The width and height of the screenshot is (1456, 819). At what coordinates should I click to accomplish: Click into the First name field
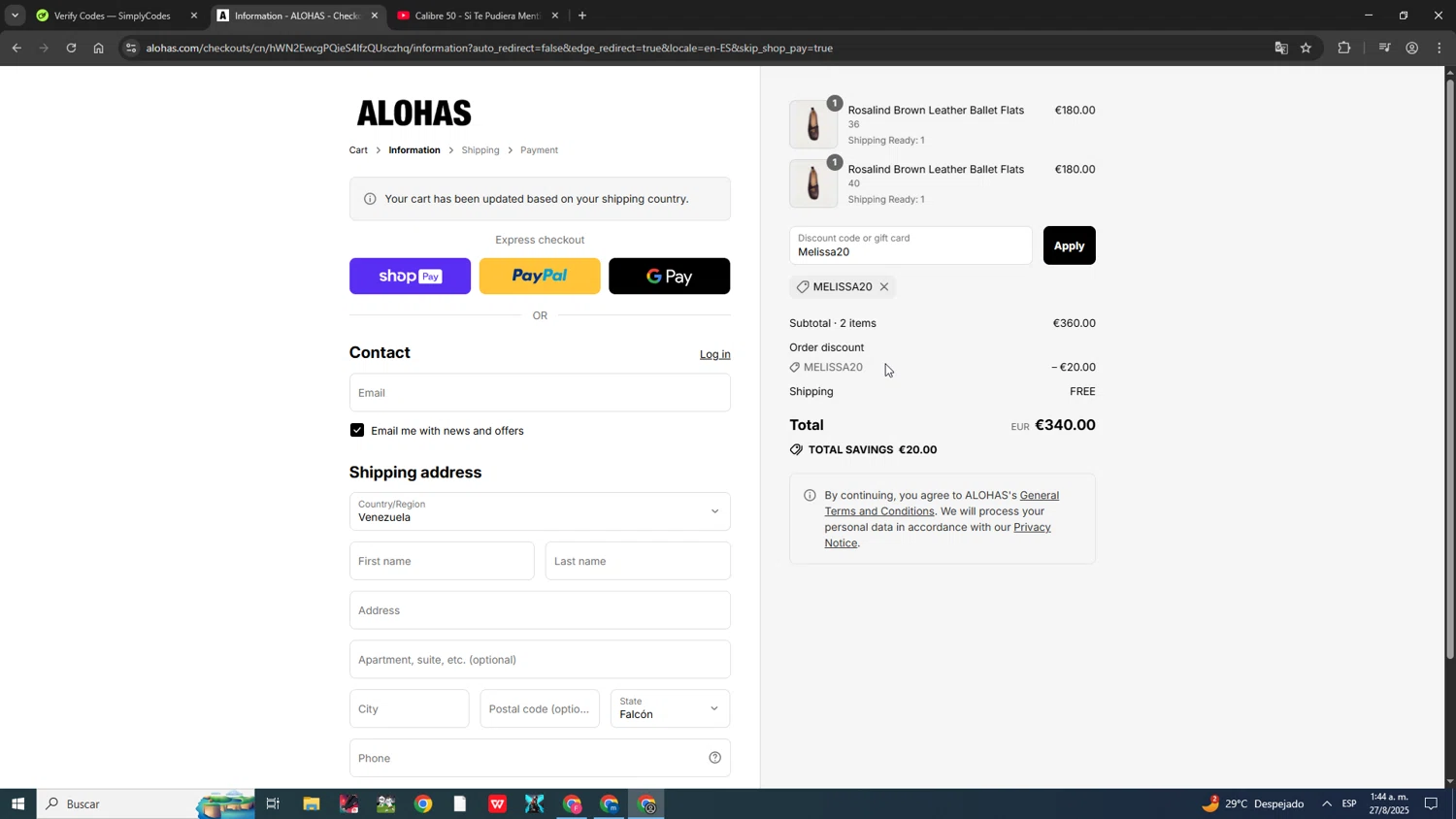pos(442,561)
